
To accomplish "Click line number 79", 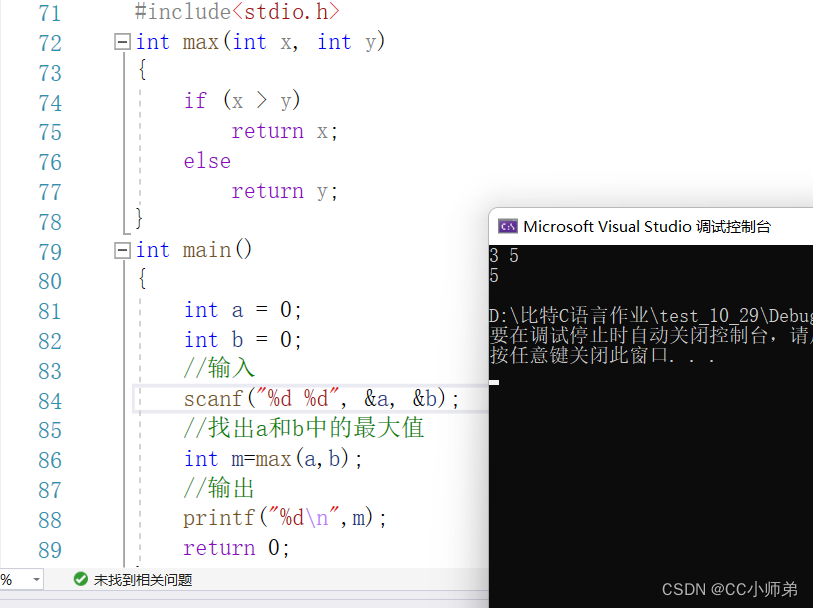I will 50,252.
